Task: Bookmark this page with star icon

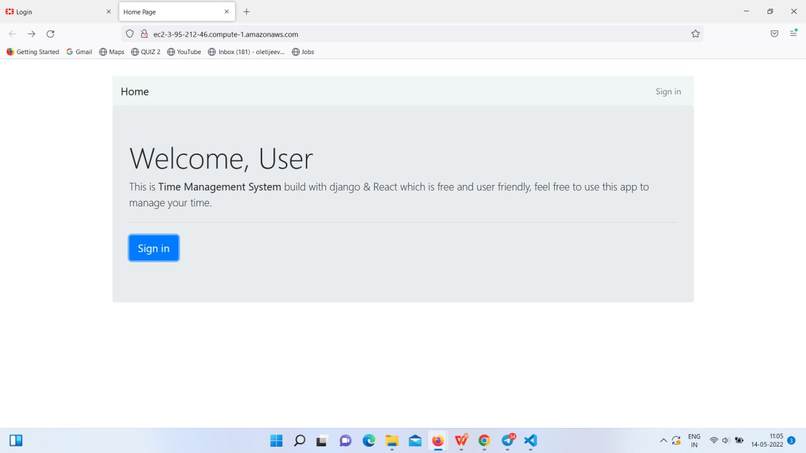Action: 695,34
